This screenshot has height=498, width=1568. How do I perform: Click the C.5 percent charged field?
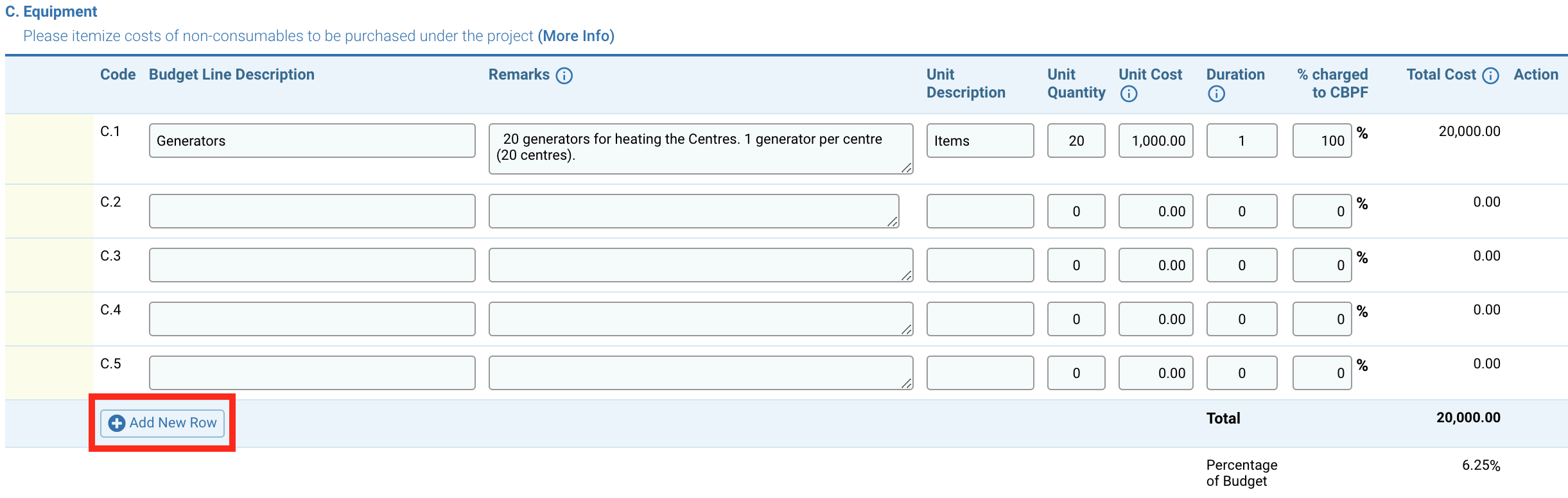click(1322, 373)
